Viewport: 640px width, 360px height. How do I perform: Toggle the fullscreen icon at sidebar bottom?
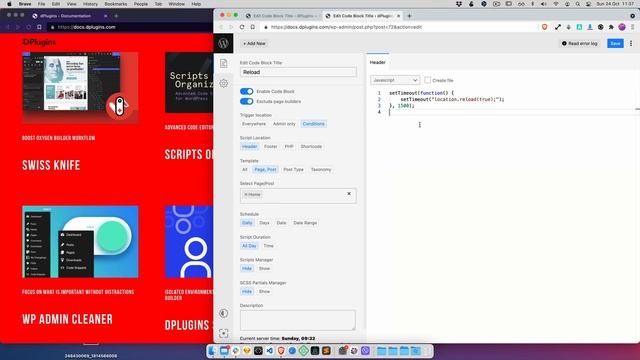pyautogui.click(x=223, y=333)
